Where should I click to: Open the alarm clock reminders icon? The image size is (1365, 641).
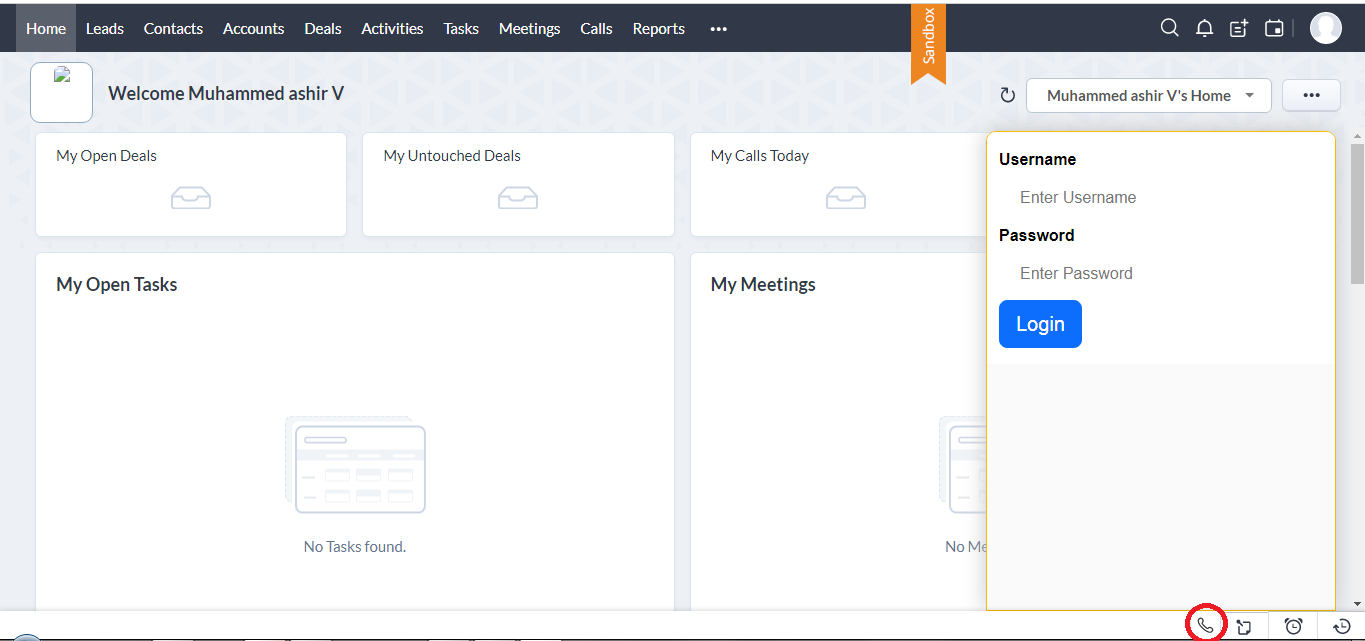pos(1293,626)
